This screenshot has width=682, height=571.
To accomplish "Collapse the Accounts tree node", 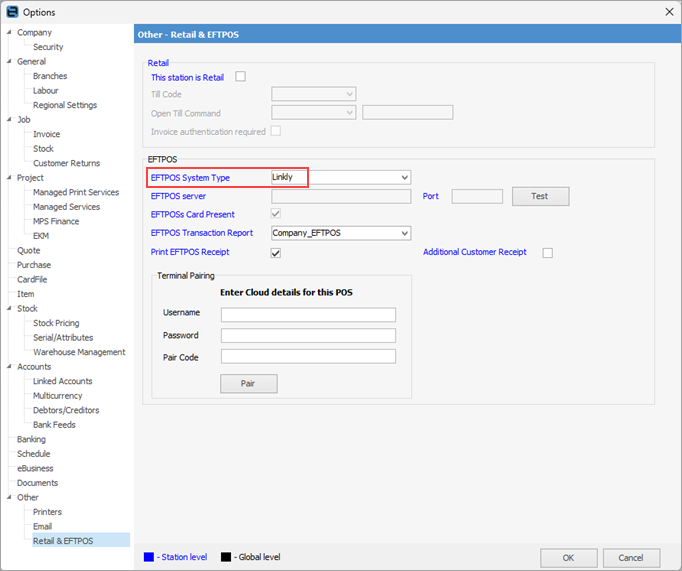I will (x=9, y=367).
